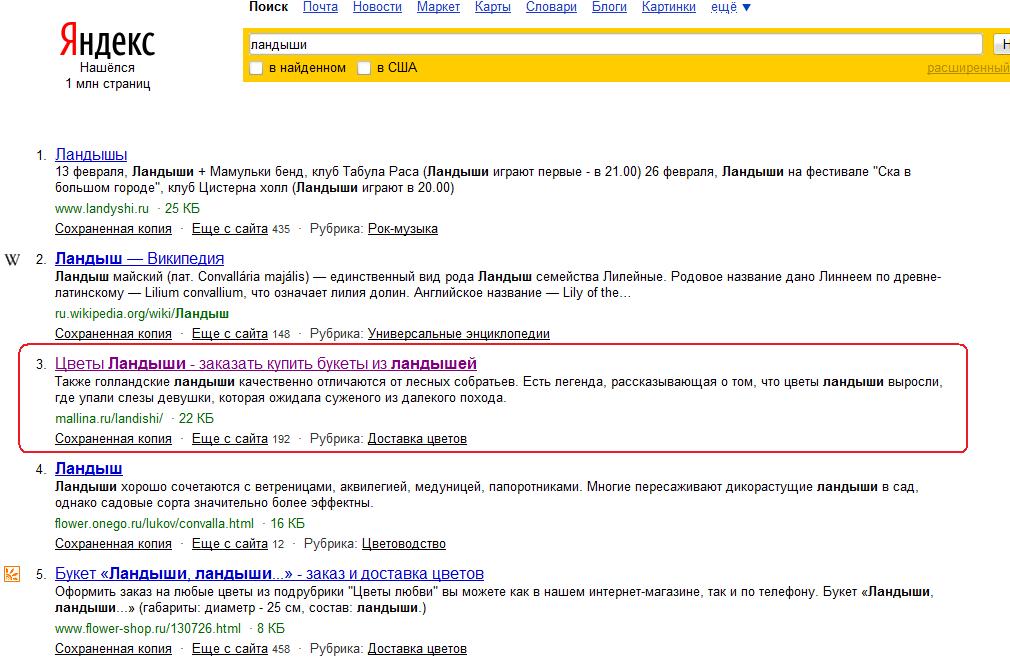Tick the 'в США' checkbox
The width and height of the screenshot is (1010, 671).
pyautogui.click(x=364, y=68)
